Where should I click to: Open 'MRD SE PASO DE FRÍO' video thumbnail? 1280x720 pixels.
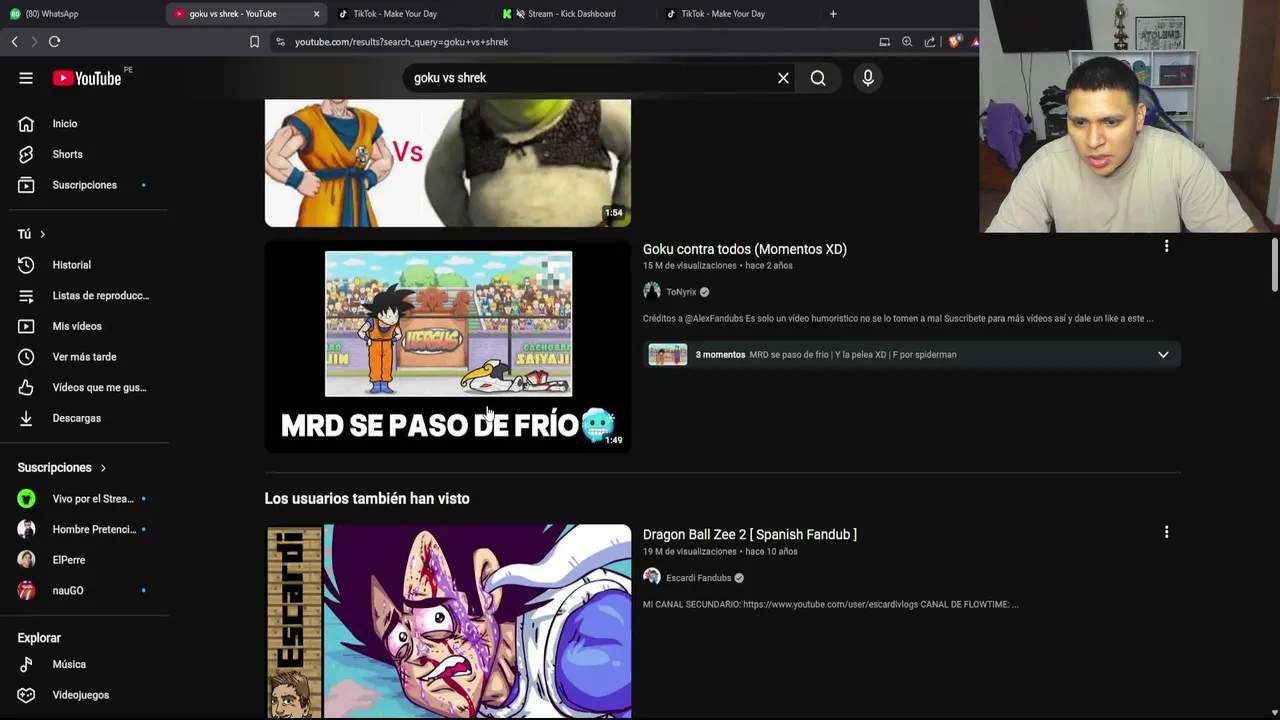447,347
